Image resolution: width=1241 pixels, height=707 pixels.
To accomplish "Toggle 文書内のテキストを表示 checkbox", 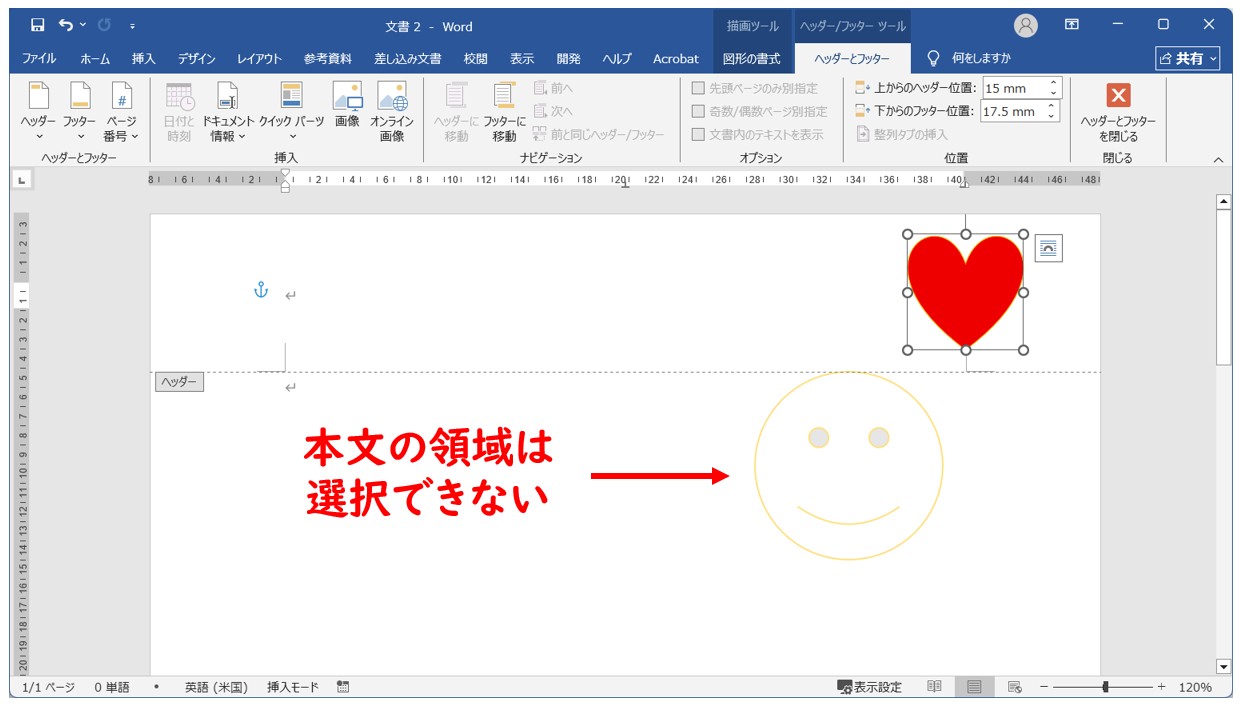I will (698, 134).
